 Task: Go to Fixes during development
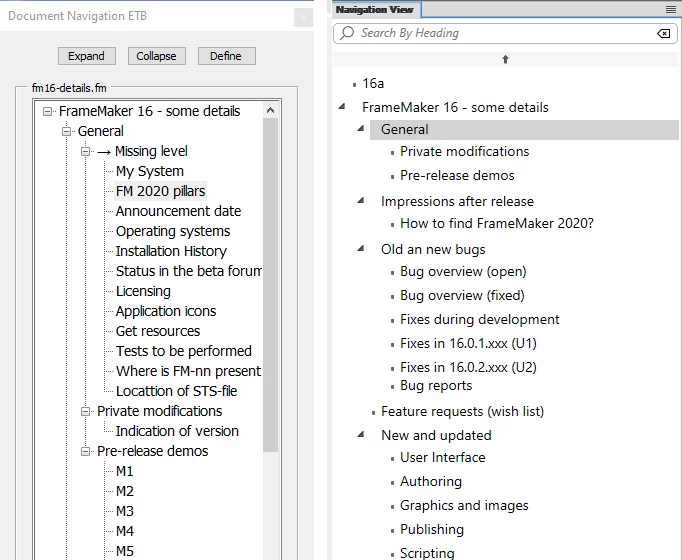point(480,320)
